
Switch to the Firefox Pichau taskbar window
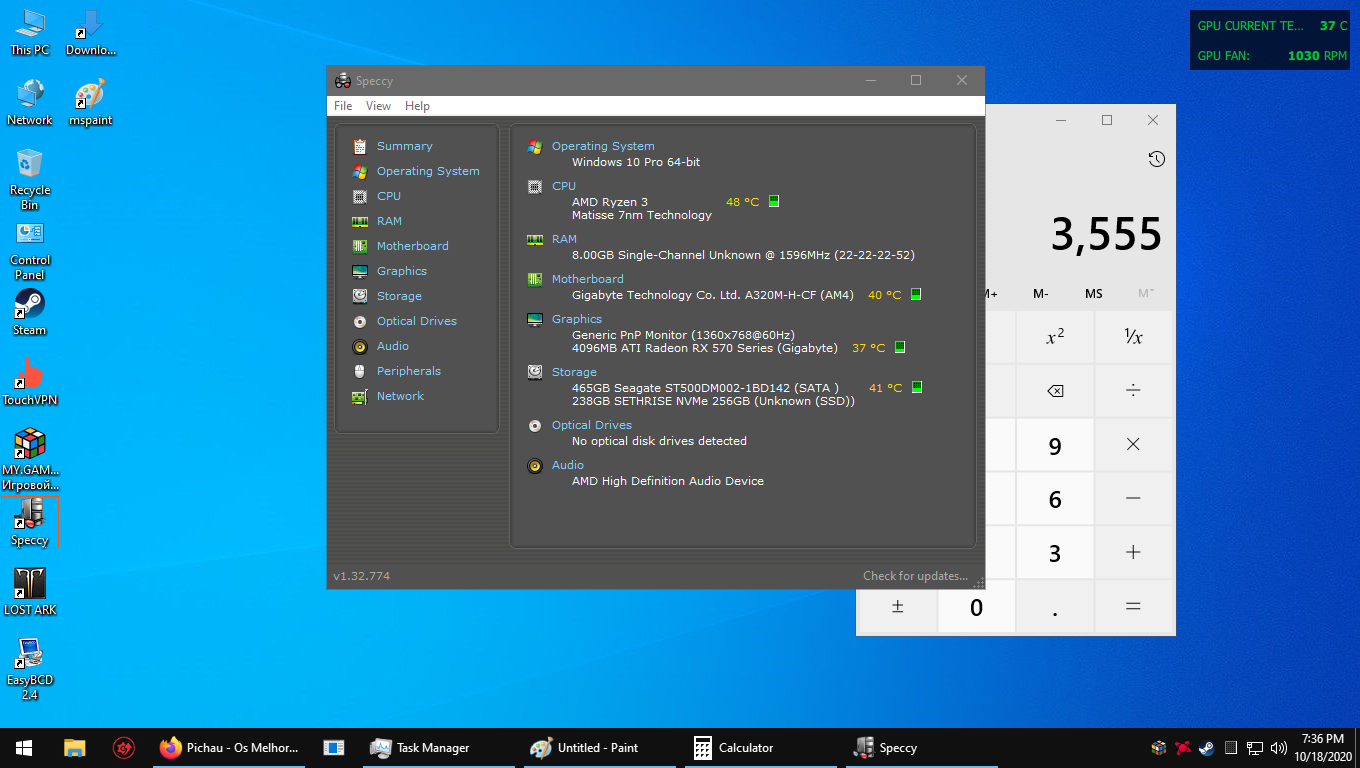[x=230, y=748]
